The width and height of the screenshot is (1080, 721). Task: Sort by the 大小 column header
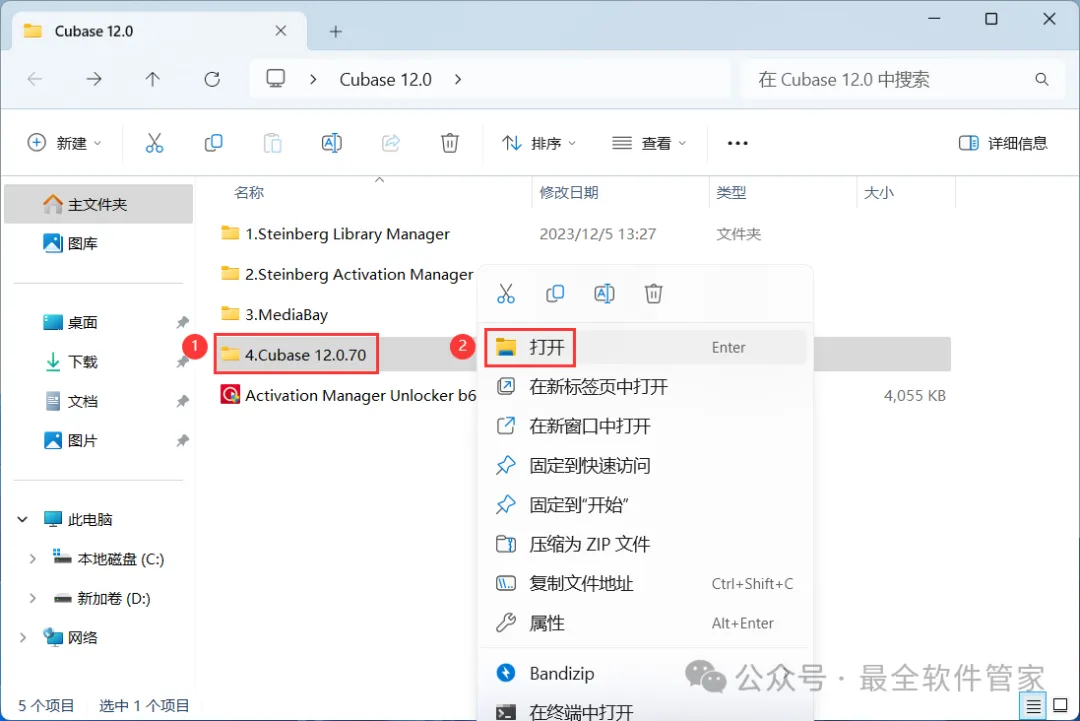(879, 193)
